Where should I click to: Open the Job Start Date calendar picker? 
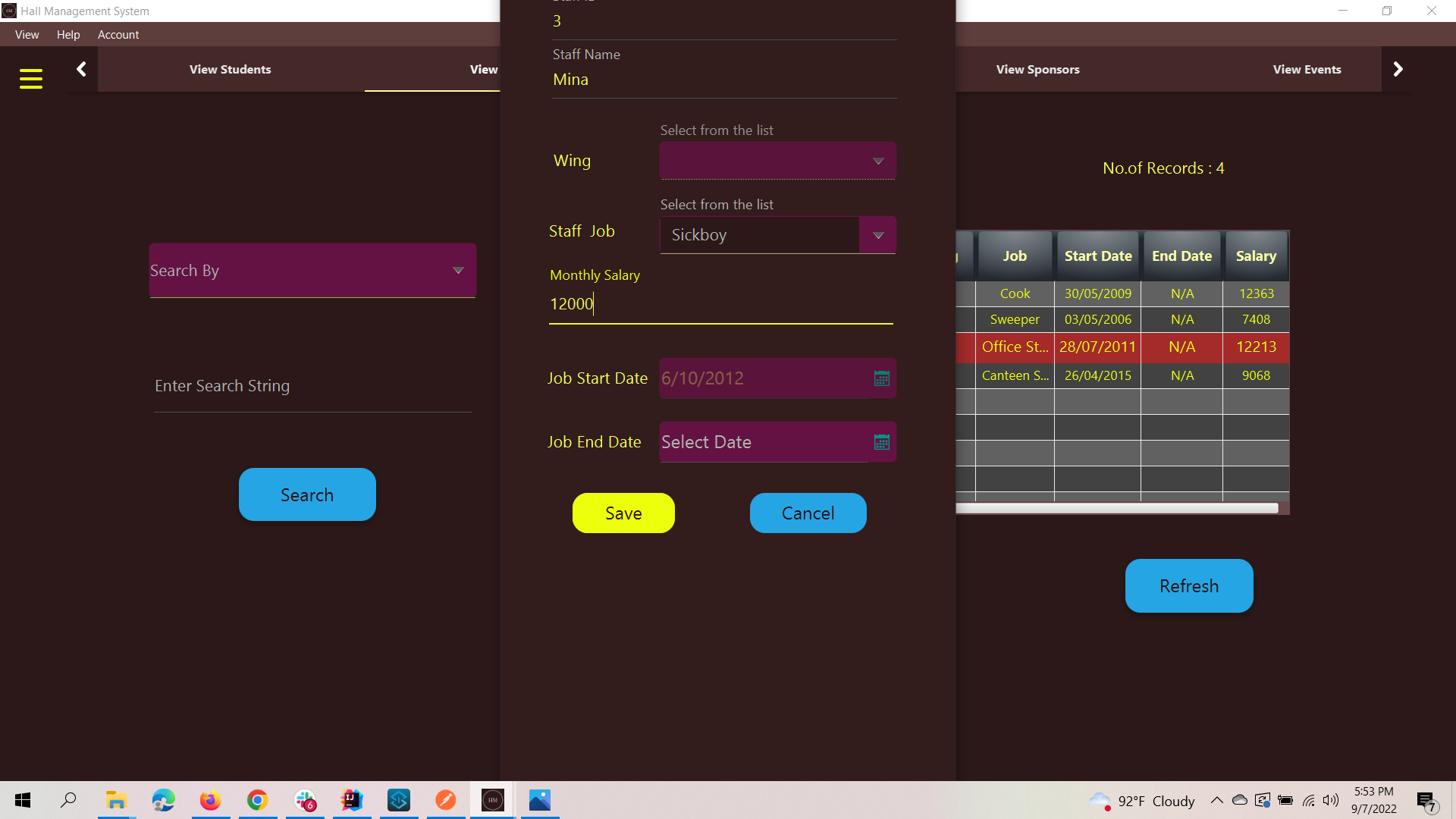click(x=881, y=378)
